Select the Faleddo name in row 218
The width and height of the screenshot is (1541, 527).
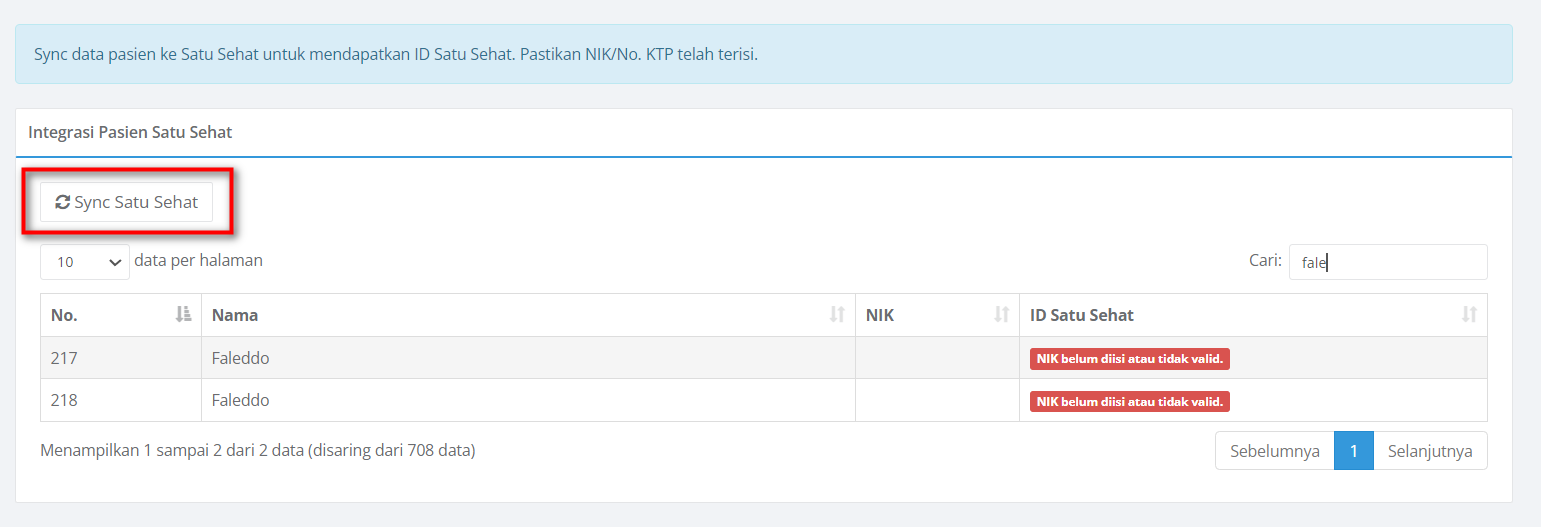241,400
